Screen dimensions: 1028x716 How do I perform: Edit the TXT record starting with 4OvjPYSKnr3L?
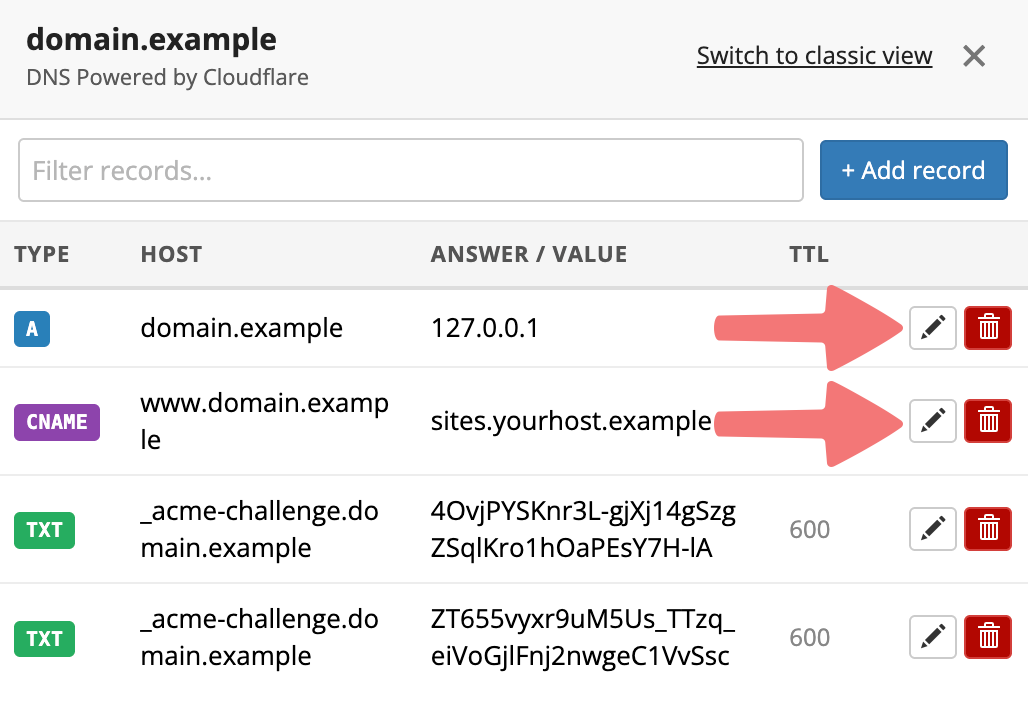(x=932, y=529)
